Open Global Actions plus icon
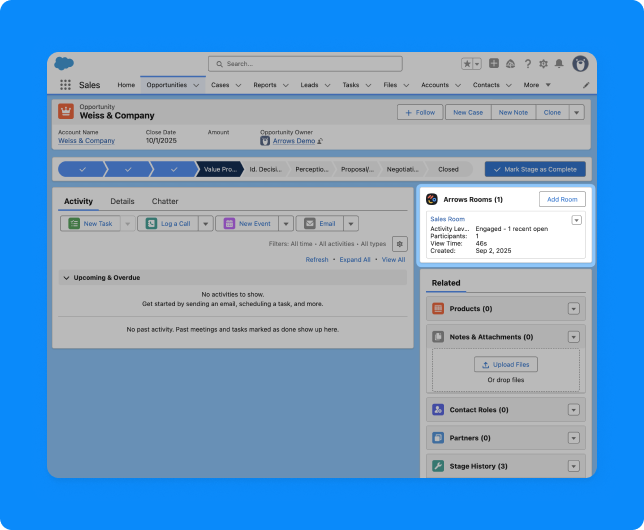644x530 pixels. [x=494, y=63]
